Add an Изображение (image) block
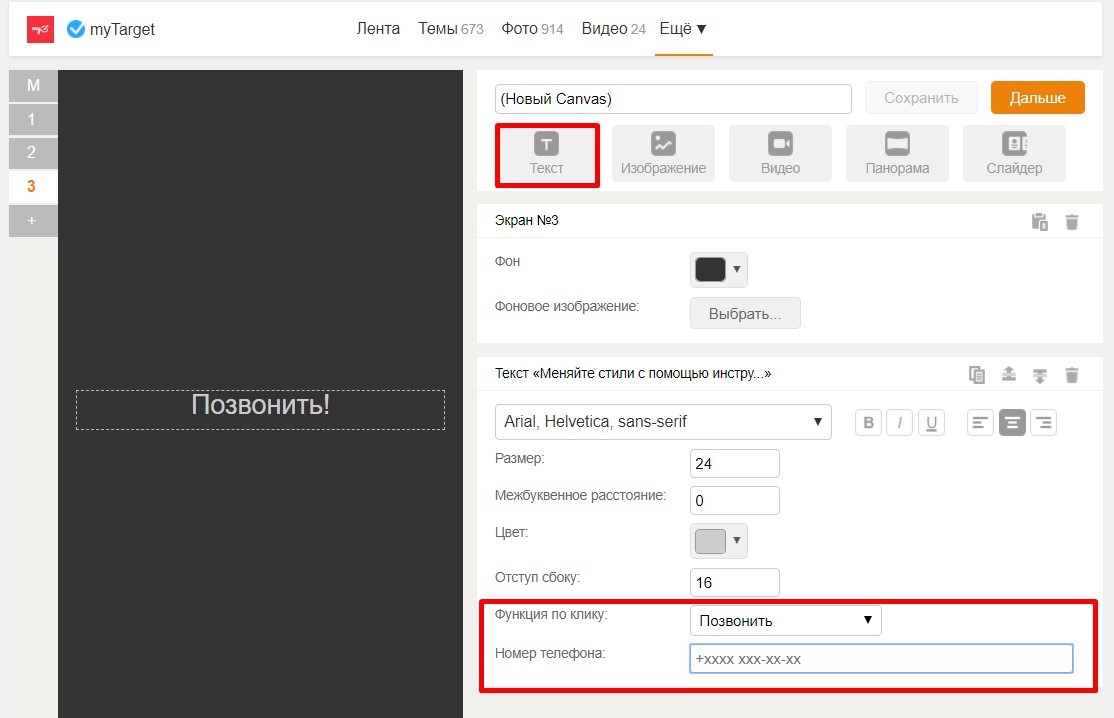Screen dimensions: 1114x718 pyautogui.click(x=663, y=154)
